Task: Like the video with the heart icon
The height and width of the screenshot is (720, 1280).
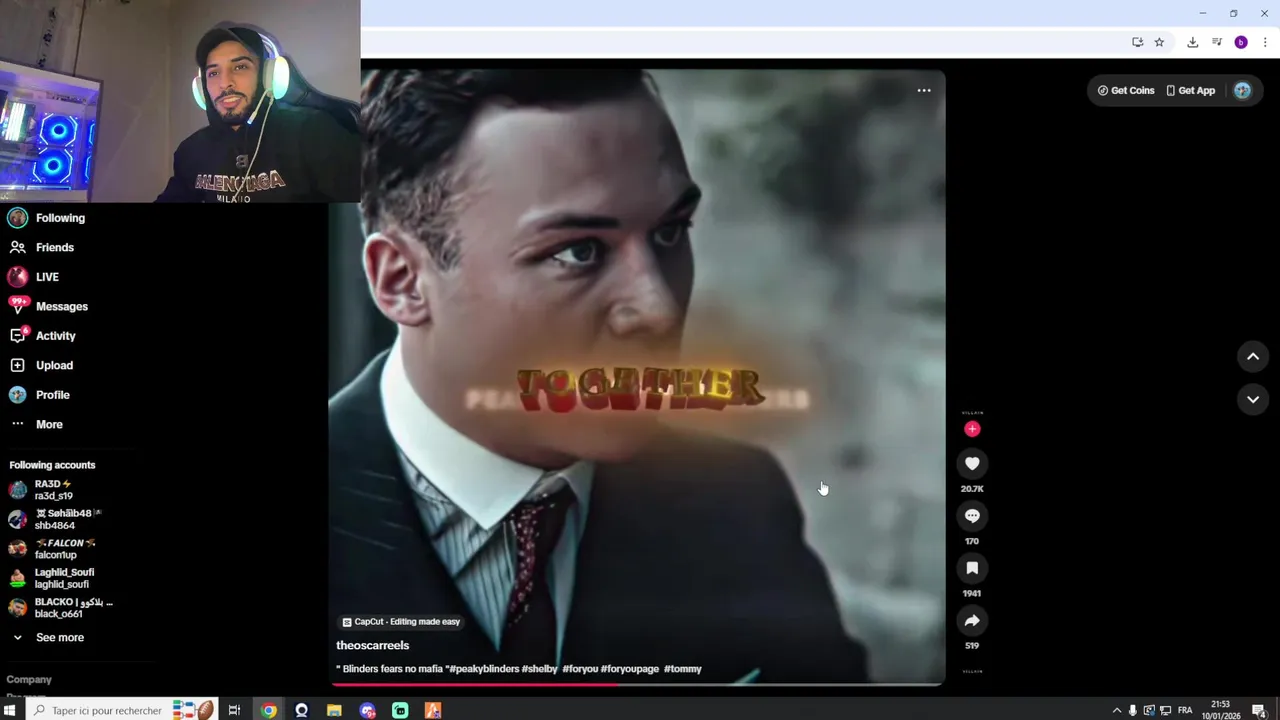Action: [972, 463]
